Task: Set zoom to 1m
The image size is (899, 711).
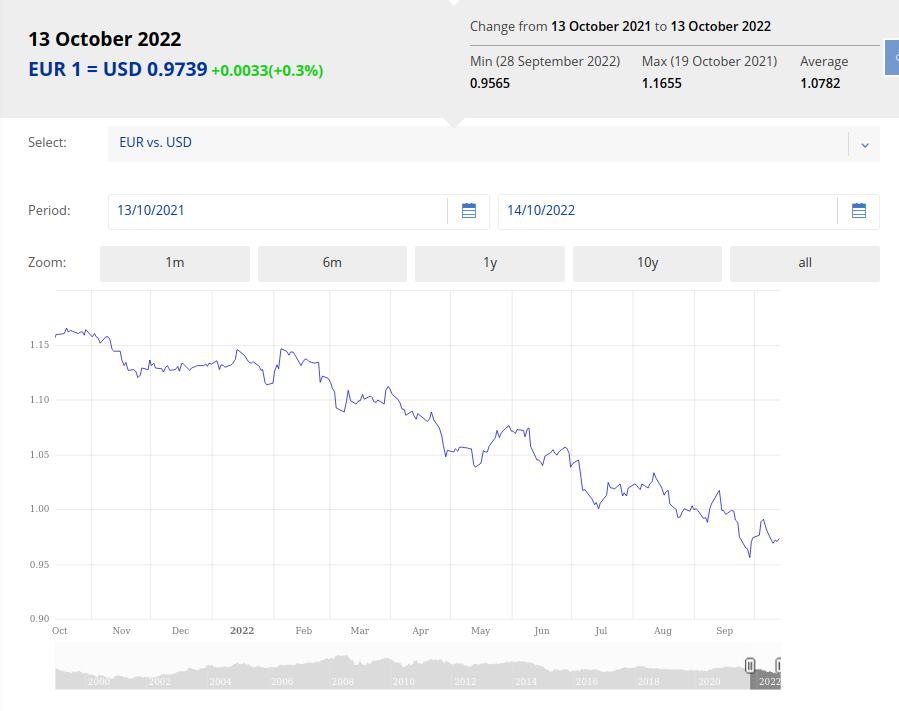Action: pos(175,263)
